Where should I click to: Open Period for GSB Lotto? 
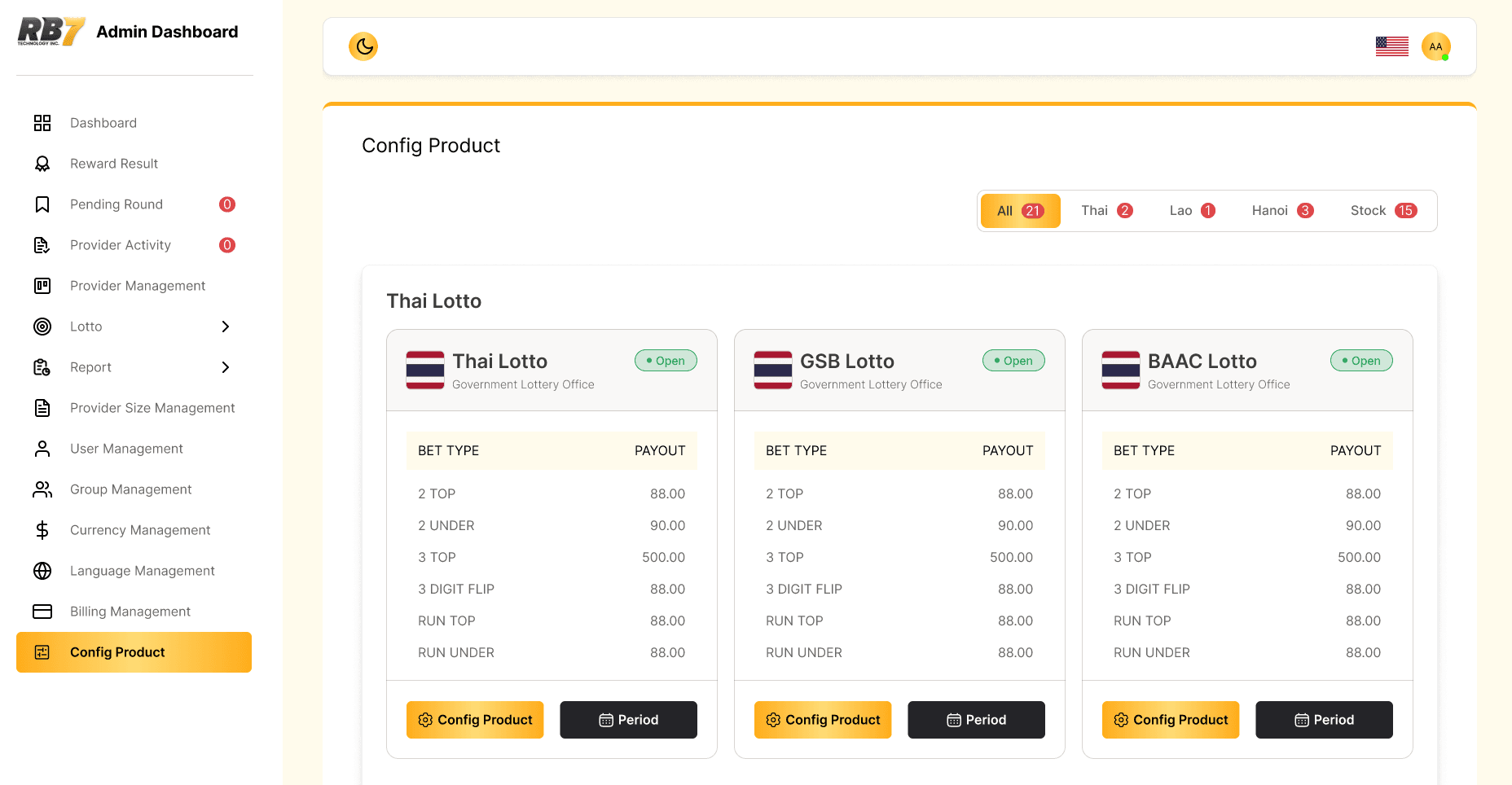click(x=976, y=720)
